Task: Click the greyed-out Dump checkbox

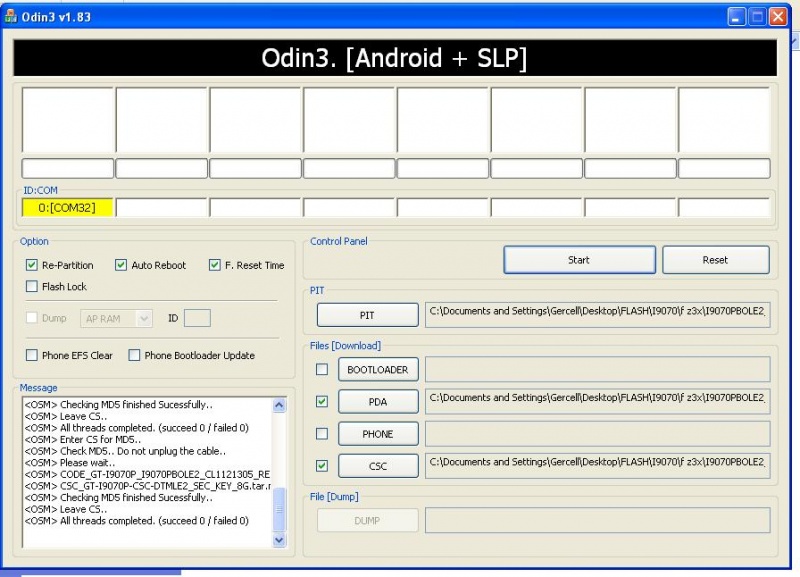Action: (x=32, y=318)
